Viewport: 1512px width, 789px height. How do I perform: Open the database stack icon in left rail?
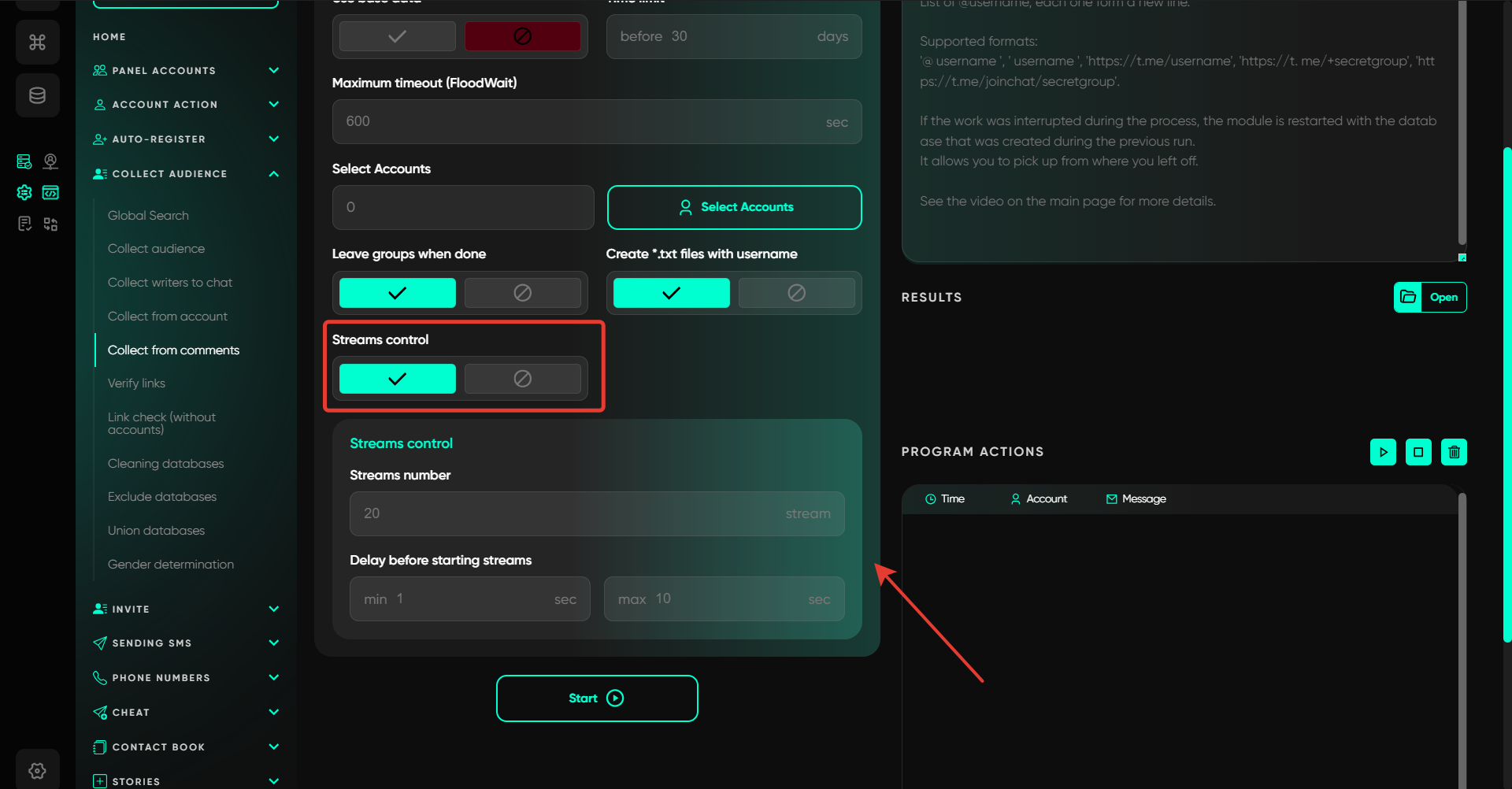[x=37, y=96]
